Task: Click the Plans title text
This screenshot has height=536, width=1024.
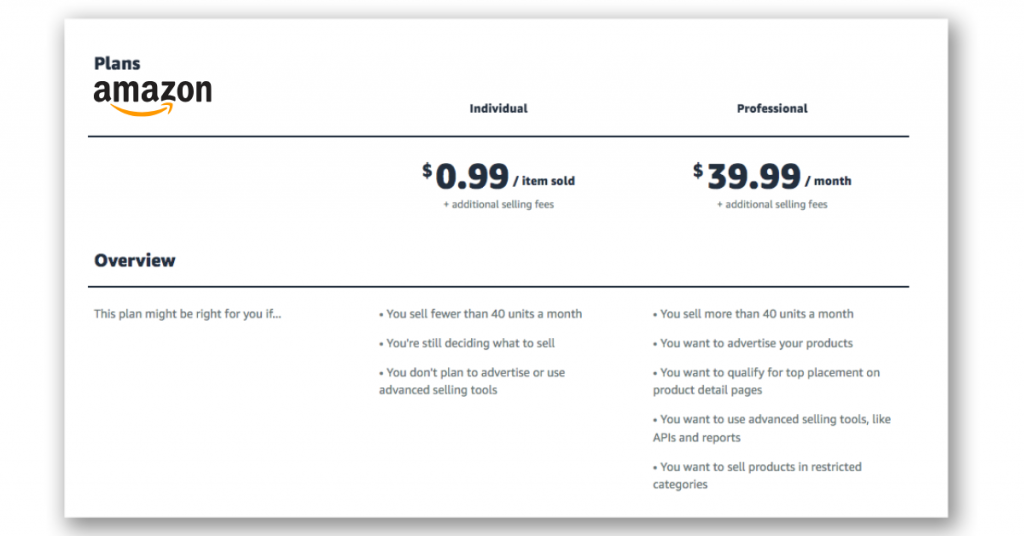Action: pos(117,63)
